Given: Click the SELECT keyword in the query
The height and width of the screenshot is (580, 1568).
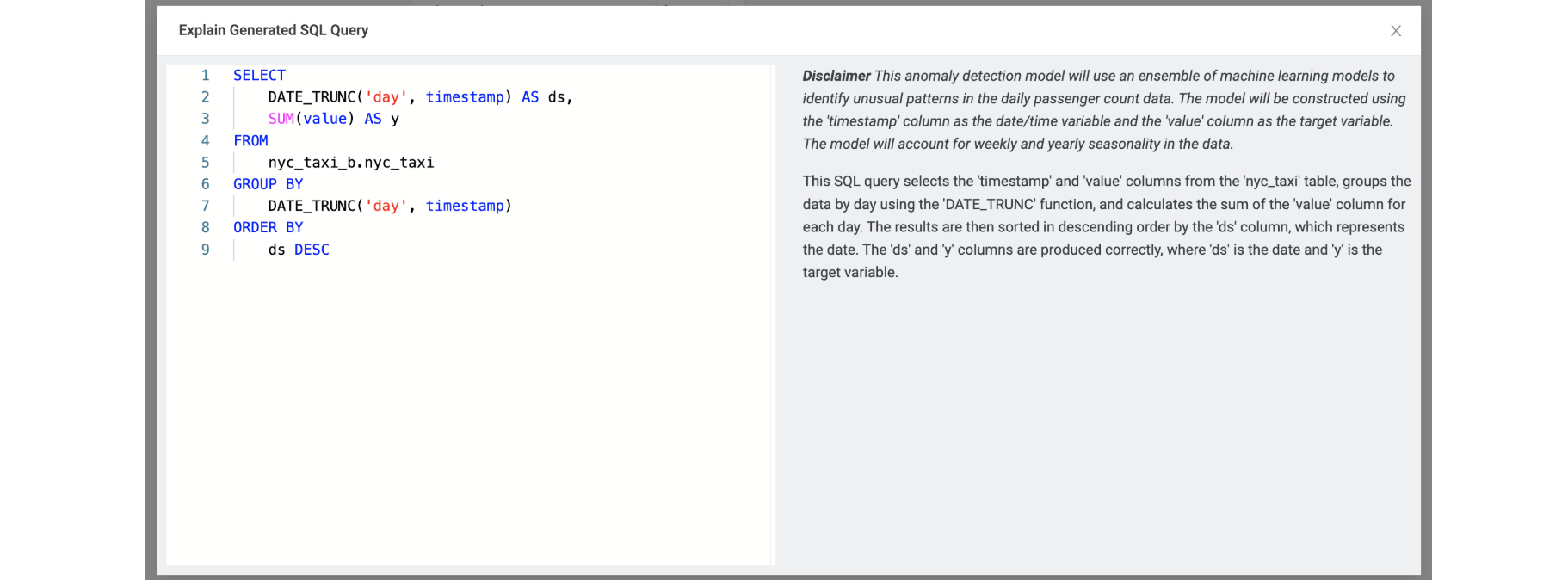Looking at the screenshot, I should coord(259,76).
